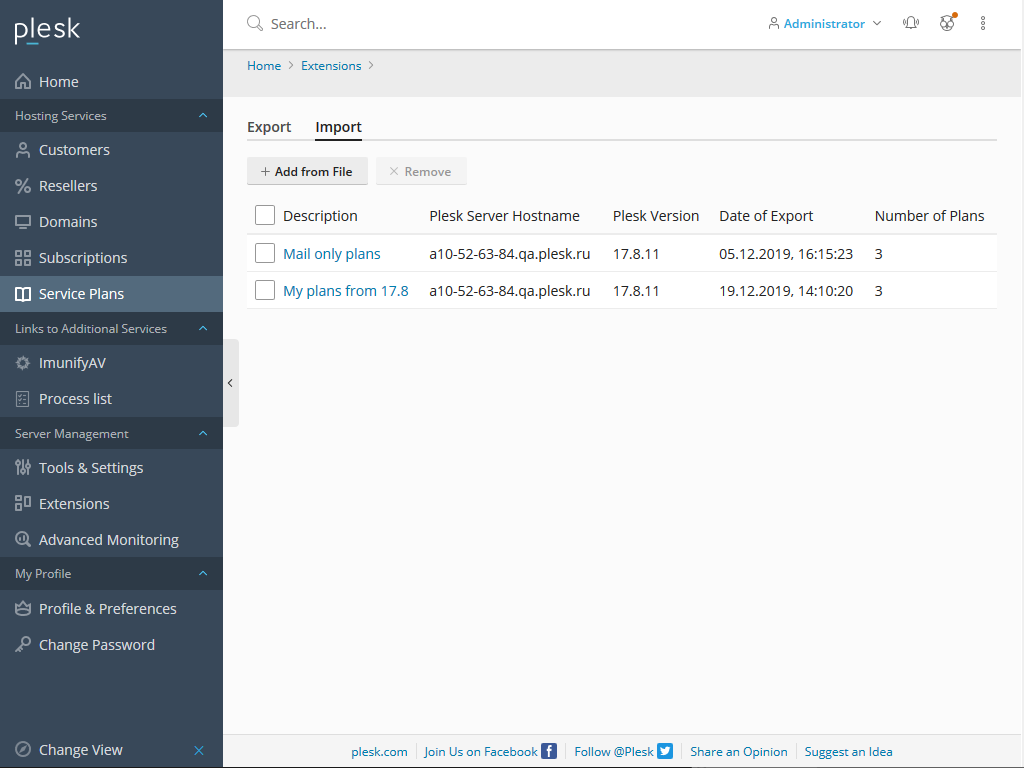Open Service Plans in the sidebar
The image size is (1024, 768).
81,294
